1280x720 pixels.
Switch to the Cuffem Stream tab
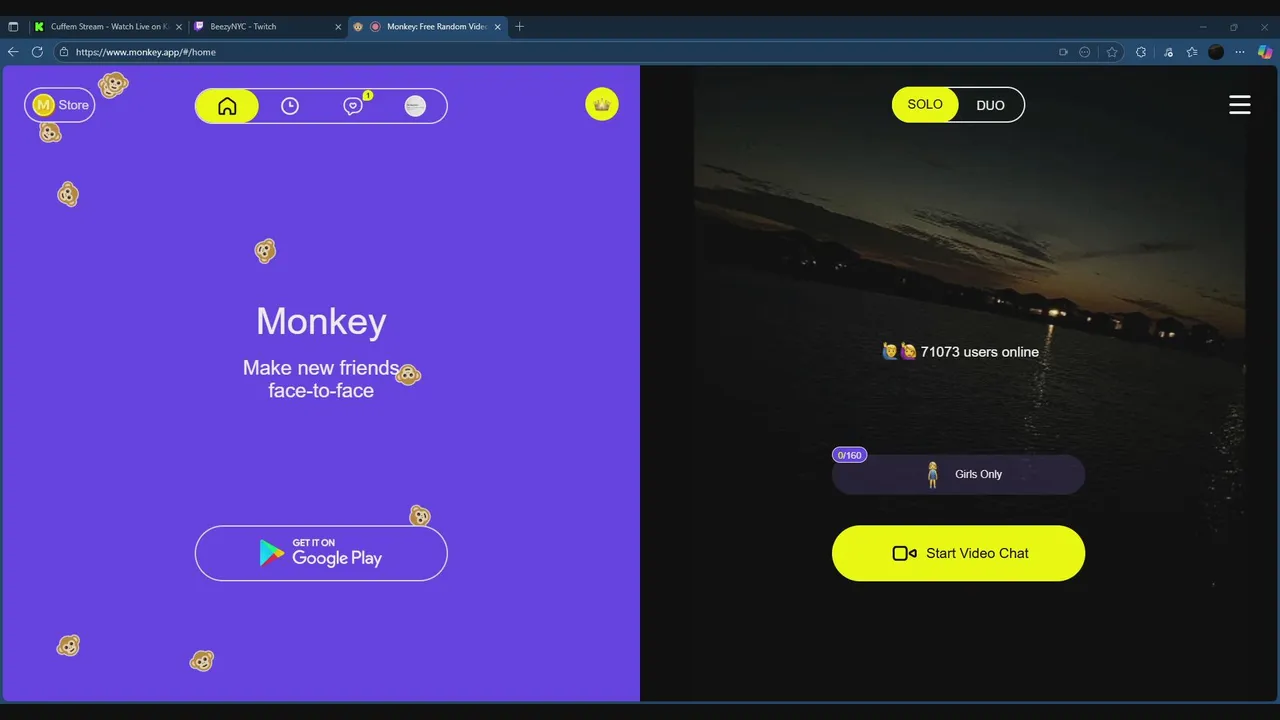click(x=108, y=27)
